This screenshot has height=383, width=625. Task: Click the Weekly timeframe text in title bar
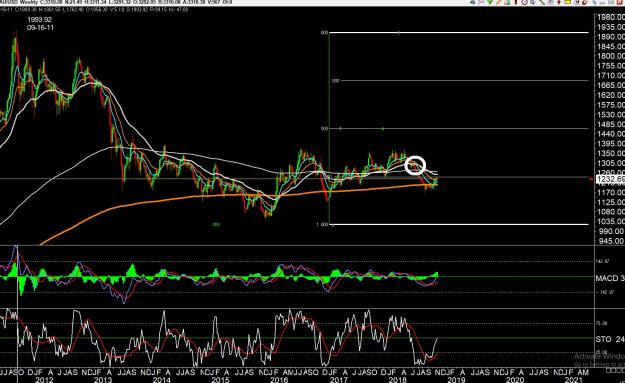click(x=28, y=2)
